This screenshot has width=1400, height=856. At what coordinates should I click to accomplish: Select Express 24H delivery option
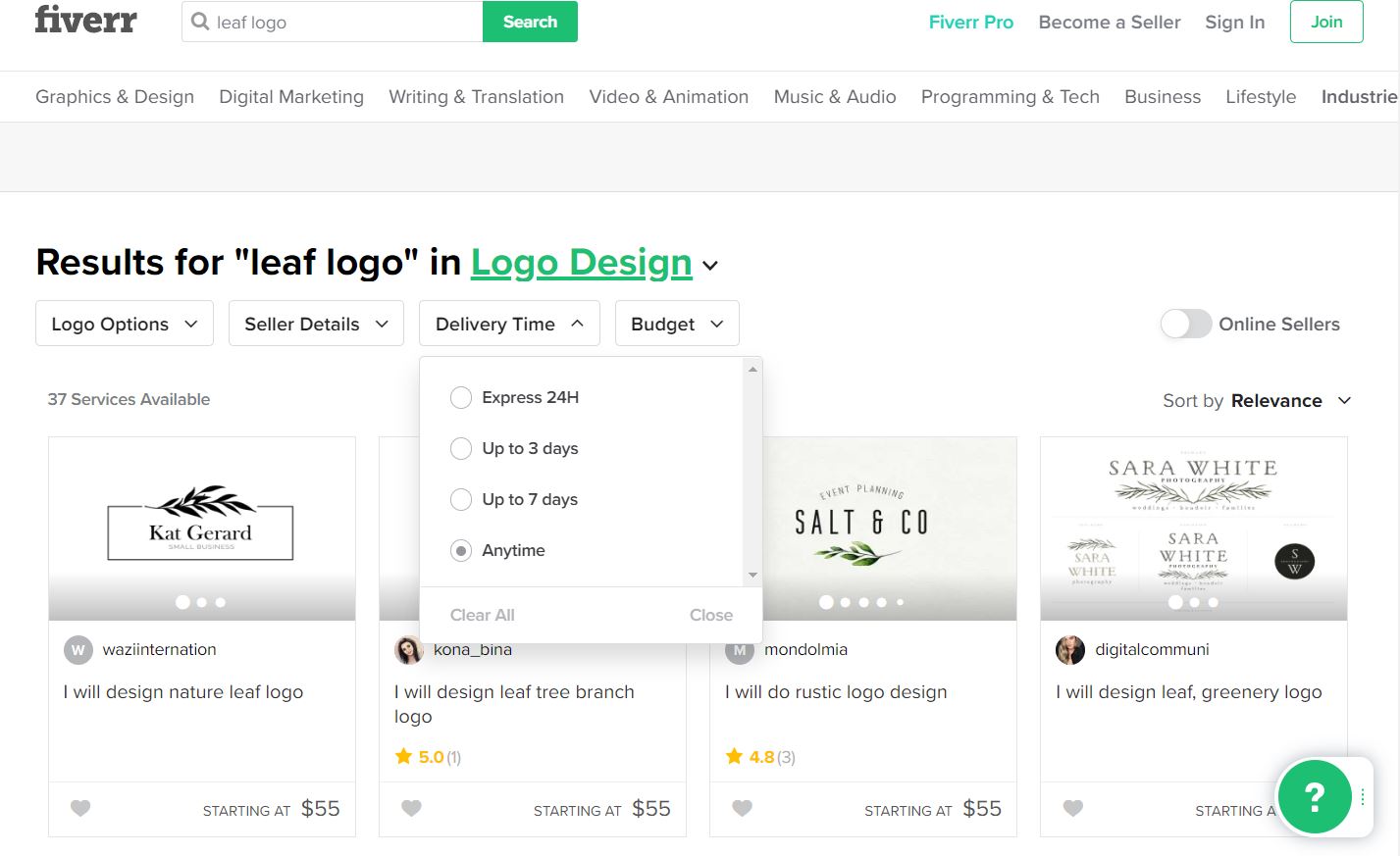click(x=461, y=397)
